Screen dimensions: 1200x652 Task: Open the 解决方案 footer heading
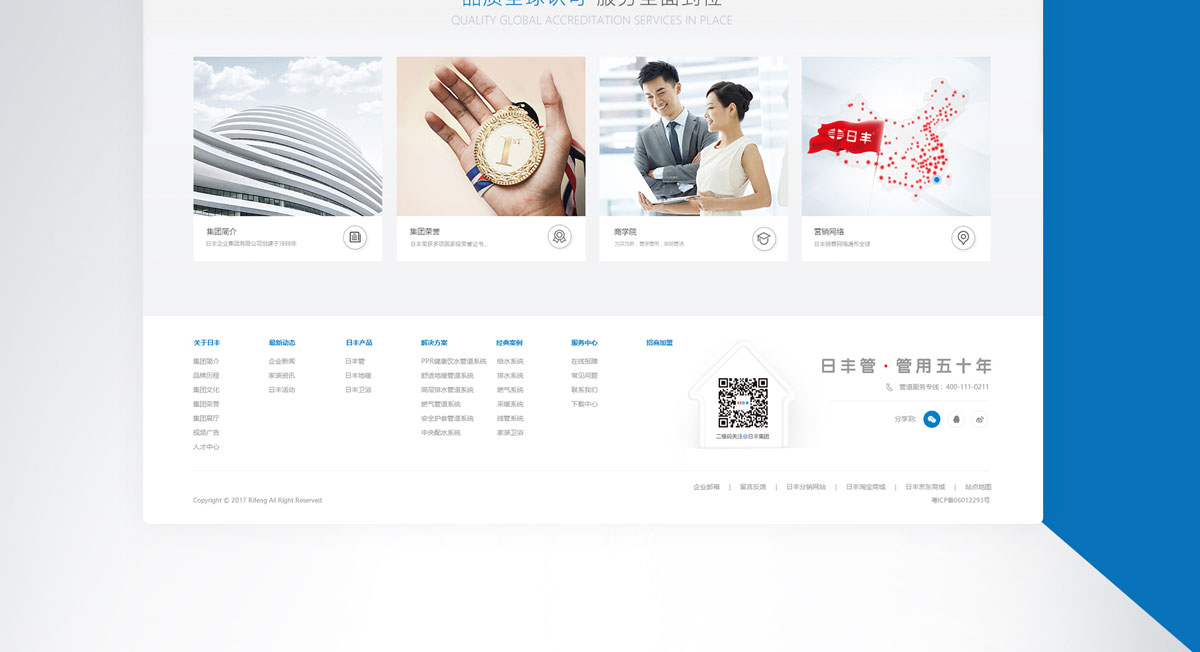[x=435, y=343]
